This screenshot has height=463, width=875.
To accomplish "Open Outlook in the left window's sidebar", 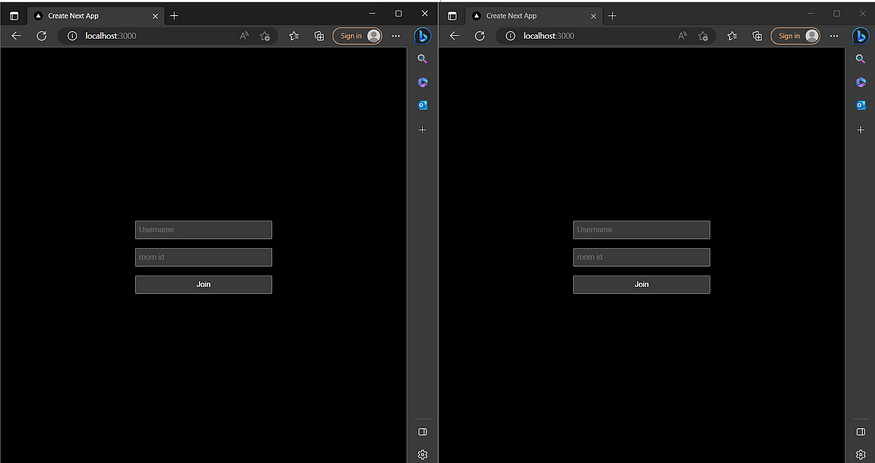I will [x=422, y=105].
